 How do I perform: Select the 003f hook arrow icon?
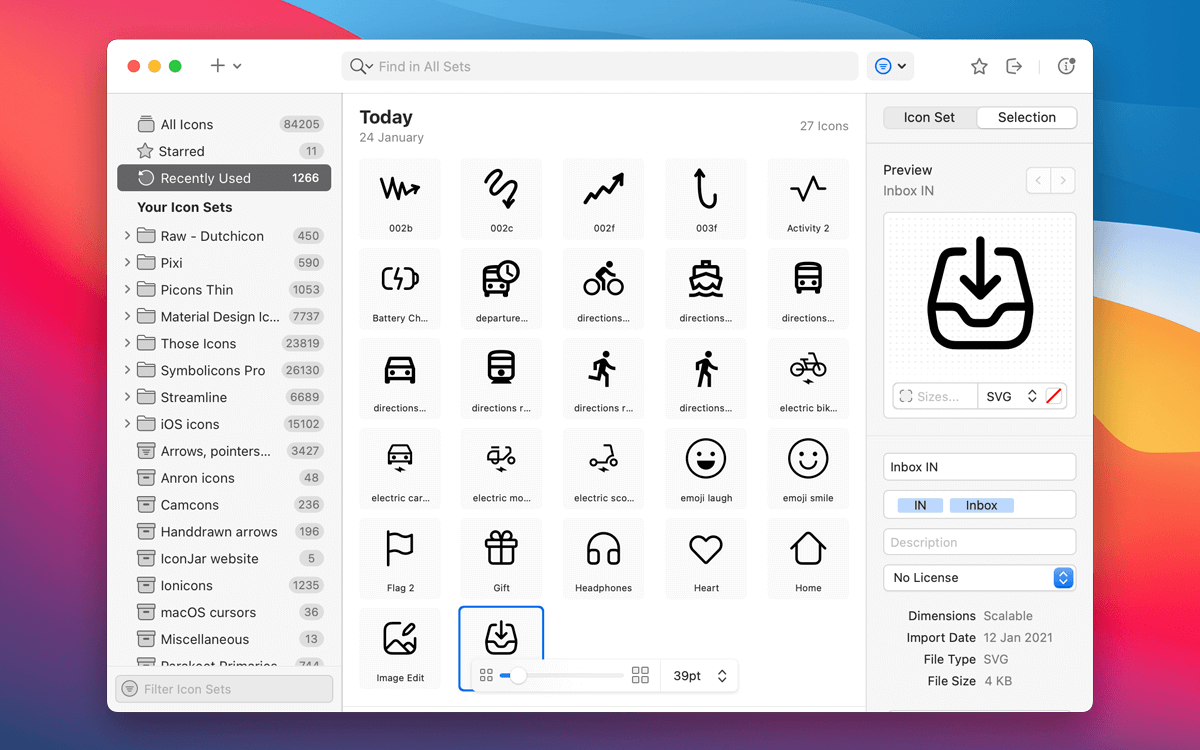pos(706,198)
